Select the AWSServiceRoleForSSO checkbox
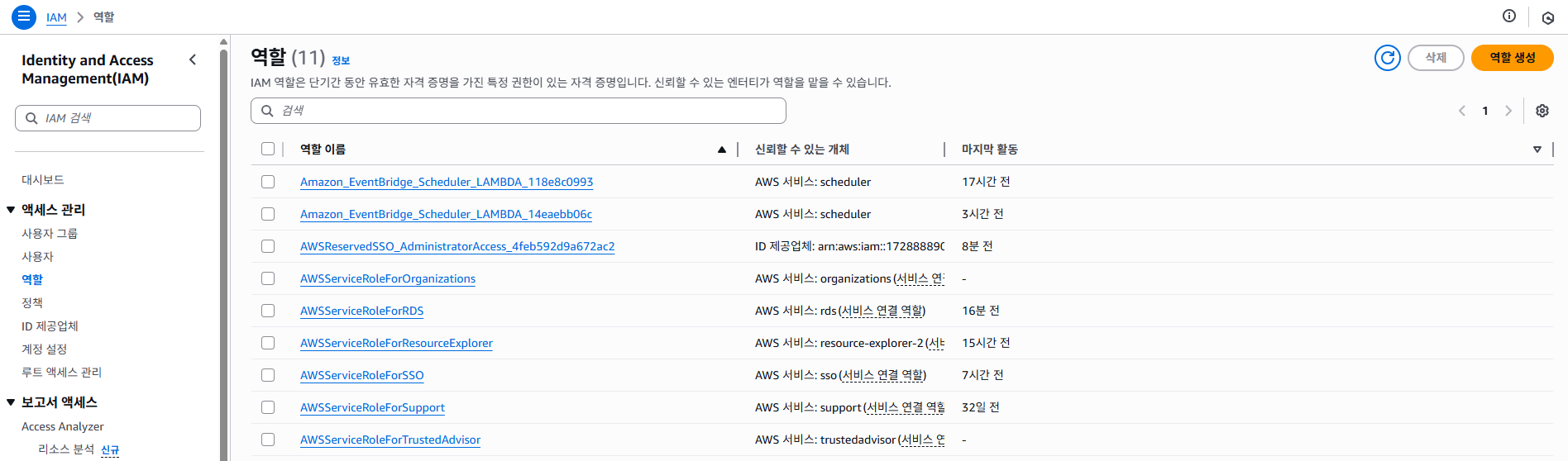This screenshot has width=1568, height=461. (x=268, y=375)
